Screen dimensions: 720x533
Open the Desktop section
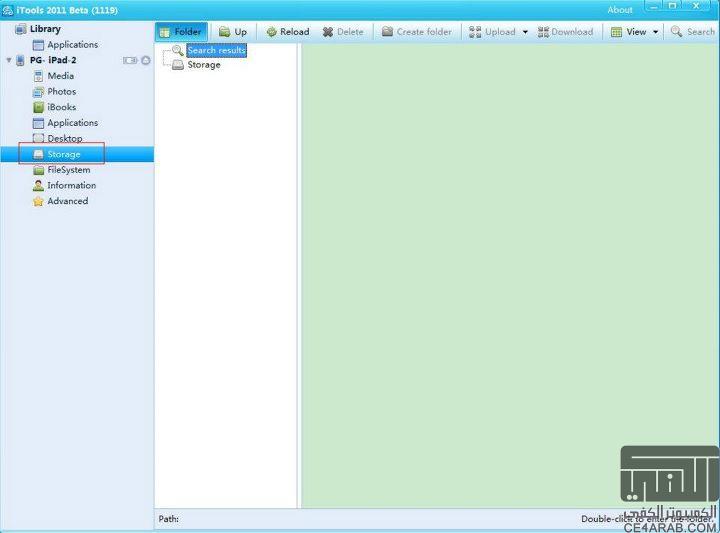click(x=65, y=138)
